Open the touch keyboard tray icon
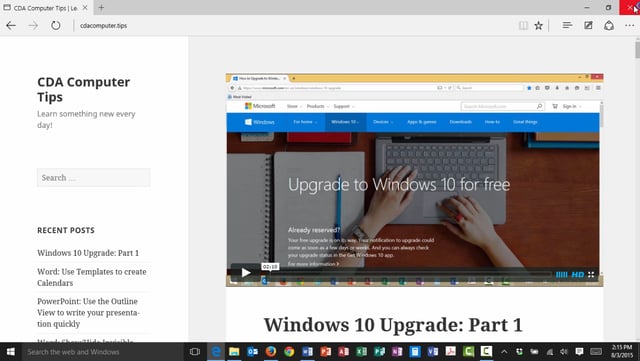The width and height of the screenshot is (640, 361). (x=596, y=352)
